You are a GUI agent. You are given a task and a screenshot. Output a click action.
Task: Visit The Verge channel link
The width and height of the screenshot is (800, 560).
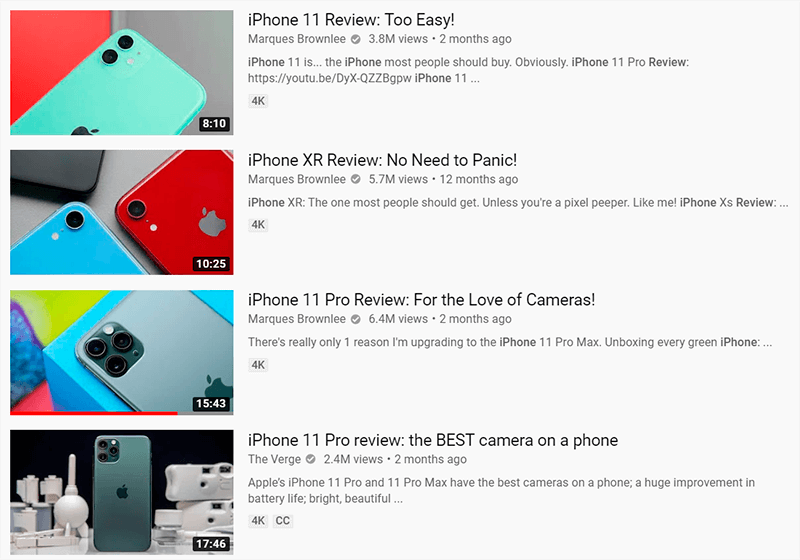pos(274,459)
